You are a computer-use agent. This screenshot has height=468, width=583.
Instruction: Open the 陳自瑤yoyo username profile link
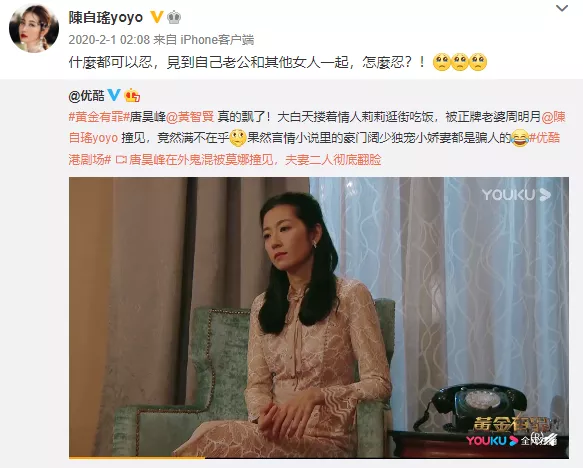[106, 17]
